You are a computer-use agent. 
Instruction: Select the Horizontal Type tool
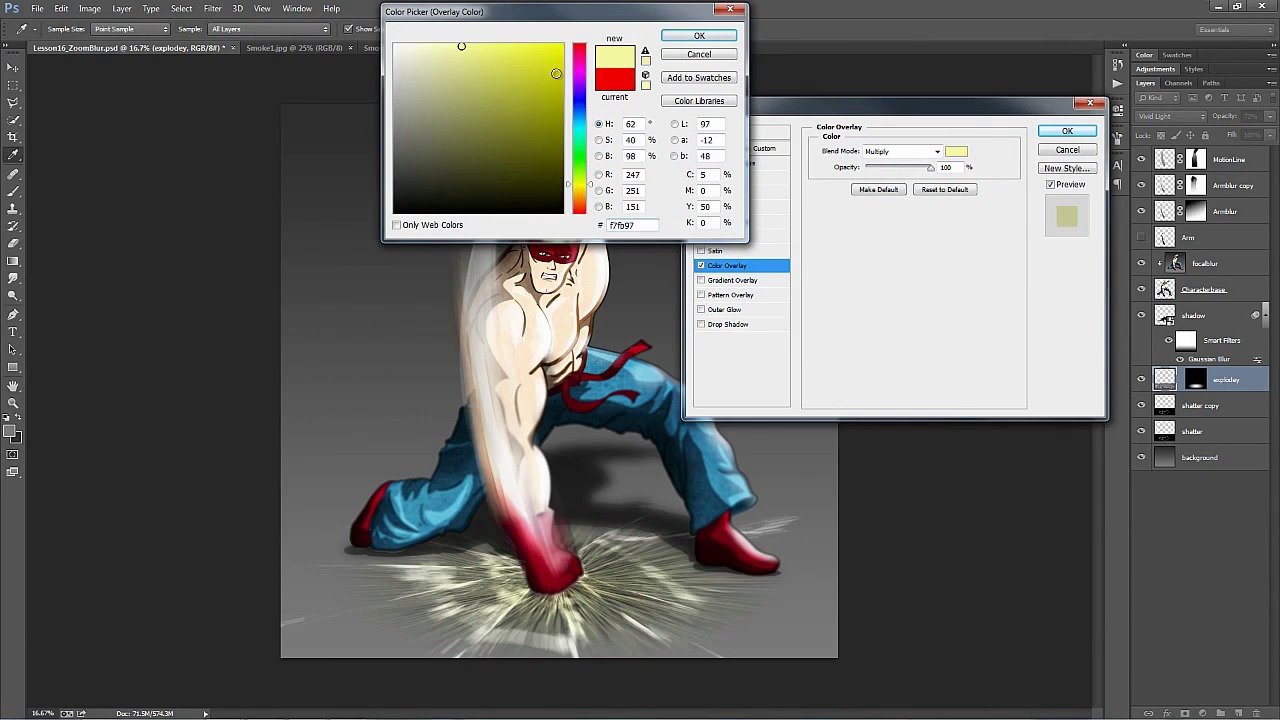tap(12, 331)
